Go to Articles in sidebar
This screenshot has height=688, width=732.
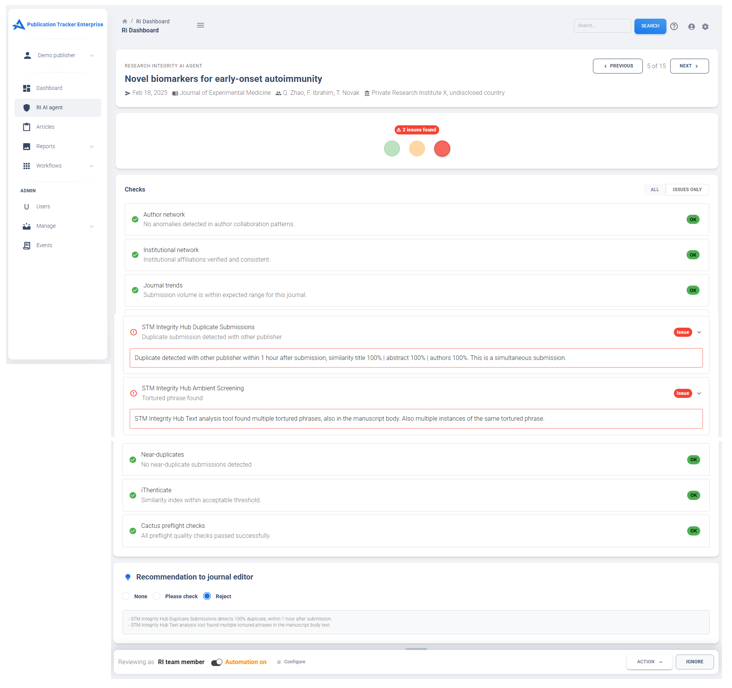[x=45, y=127]
